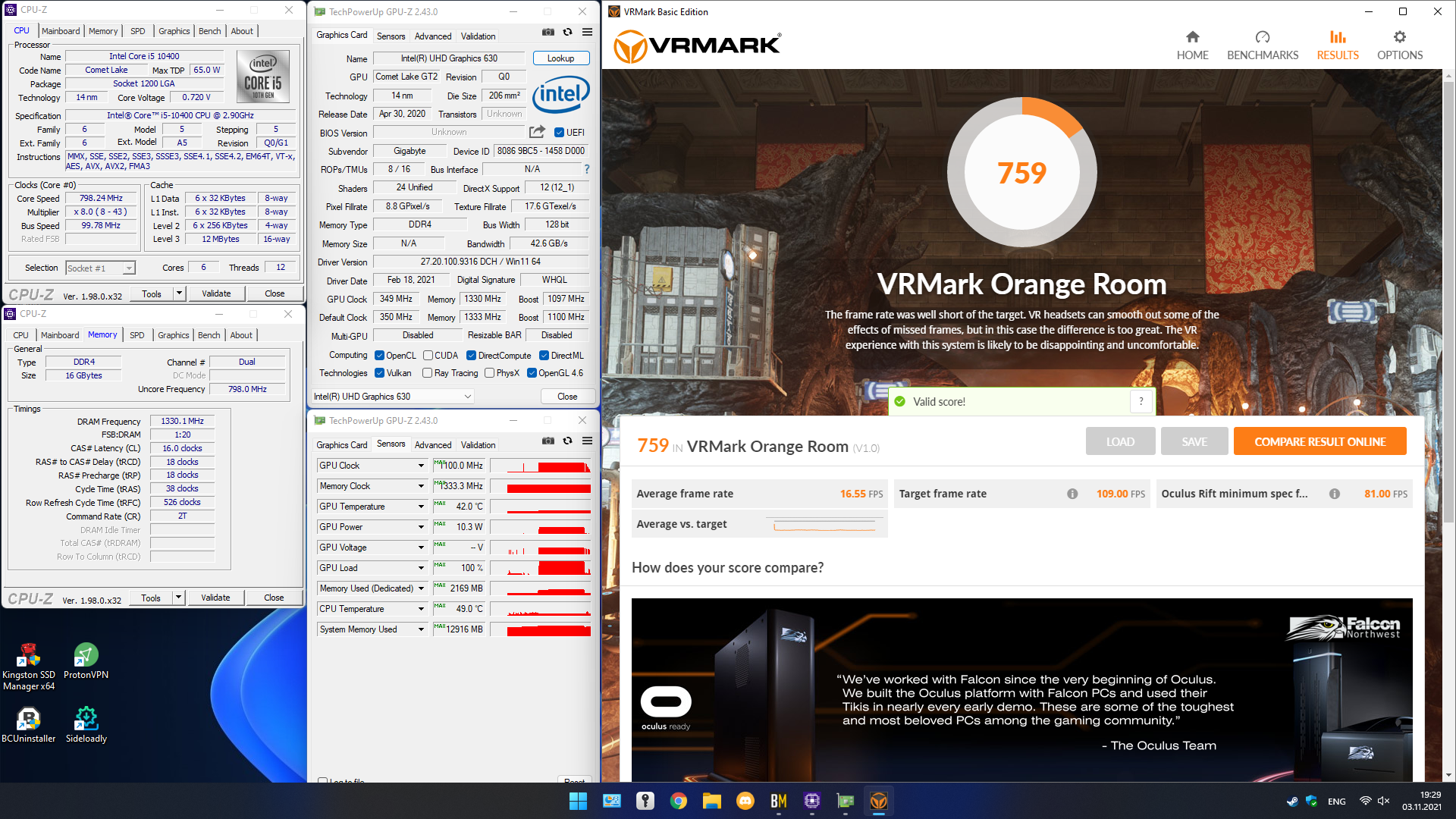The height and width of the screenshot is (819, 1456).
Task: Toggle OpenCL checkbox
Action: (379, 355)
